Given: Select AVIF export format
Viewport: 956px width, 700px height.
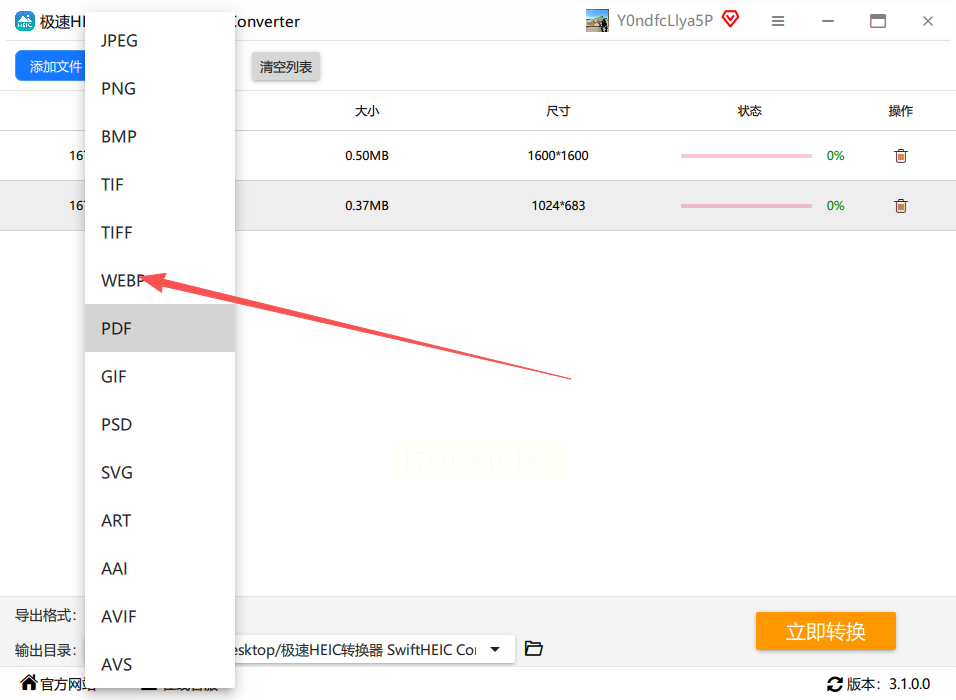Looking at the screenshot, I should click(160, 616).
